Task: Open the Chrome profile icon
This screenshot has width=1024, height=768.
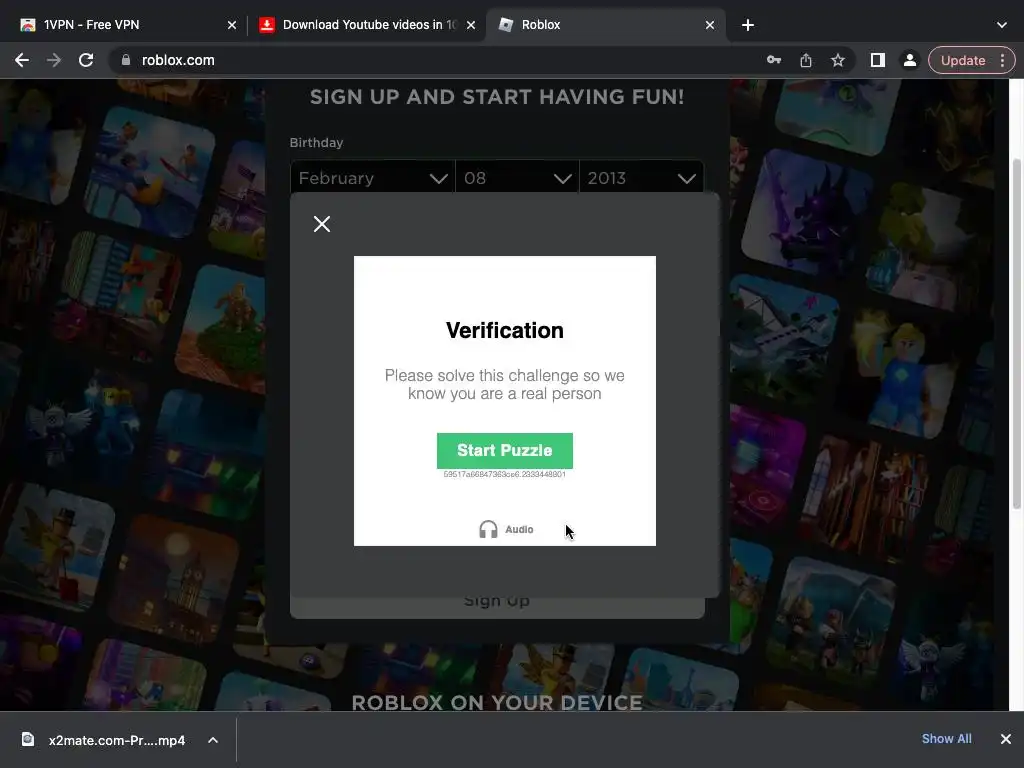Action: pos(909,60)
